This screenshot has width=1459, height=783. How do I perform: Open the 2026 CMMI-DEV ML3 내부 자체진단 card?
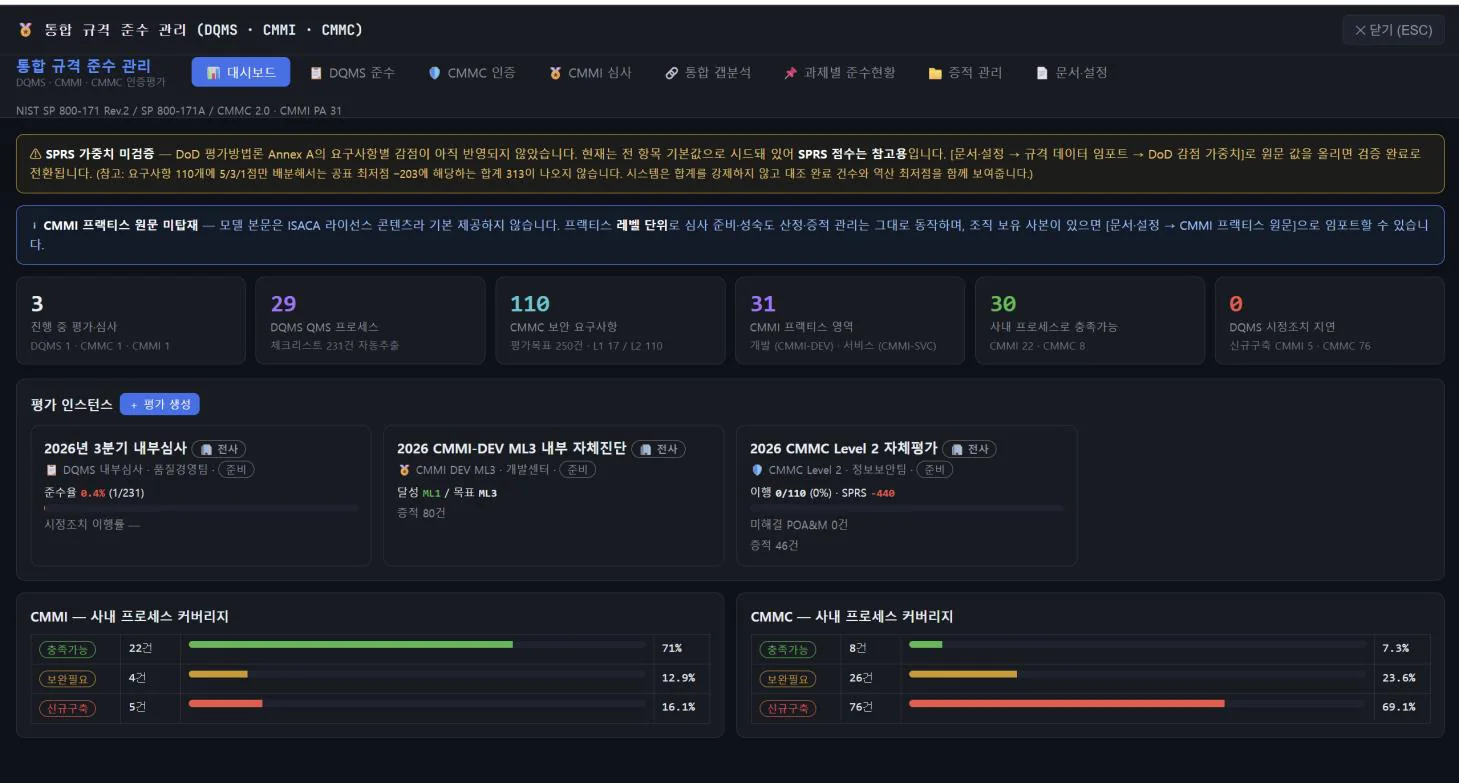[553, 495]
